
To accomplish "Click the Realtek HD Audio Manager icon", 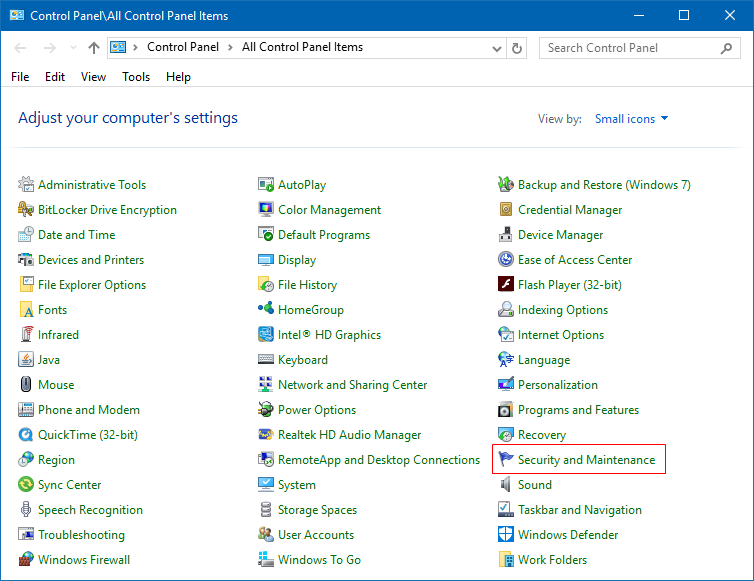I will pos(266,434).
